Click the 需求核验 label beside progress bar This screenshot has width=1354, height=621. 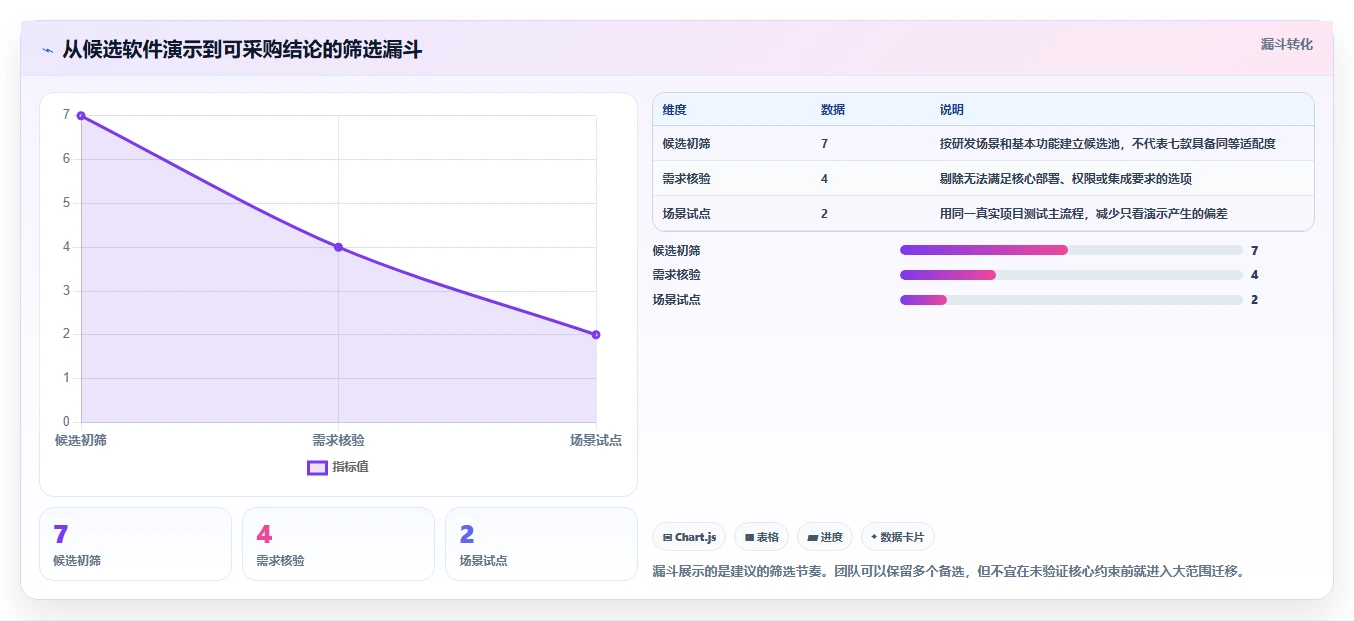coord(677,275)
